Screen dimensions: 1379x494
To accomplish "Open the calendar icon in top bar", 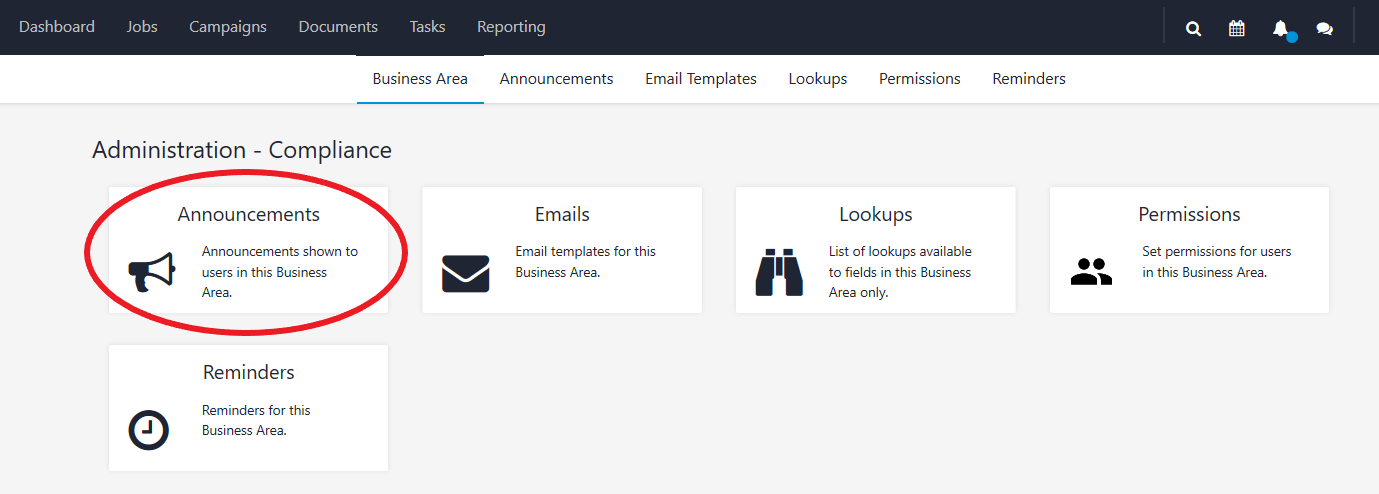I will [x=1237, y=28].
